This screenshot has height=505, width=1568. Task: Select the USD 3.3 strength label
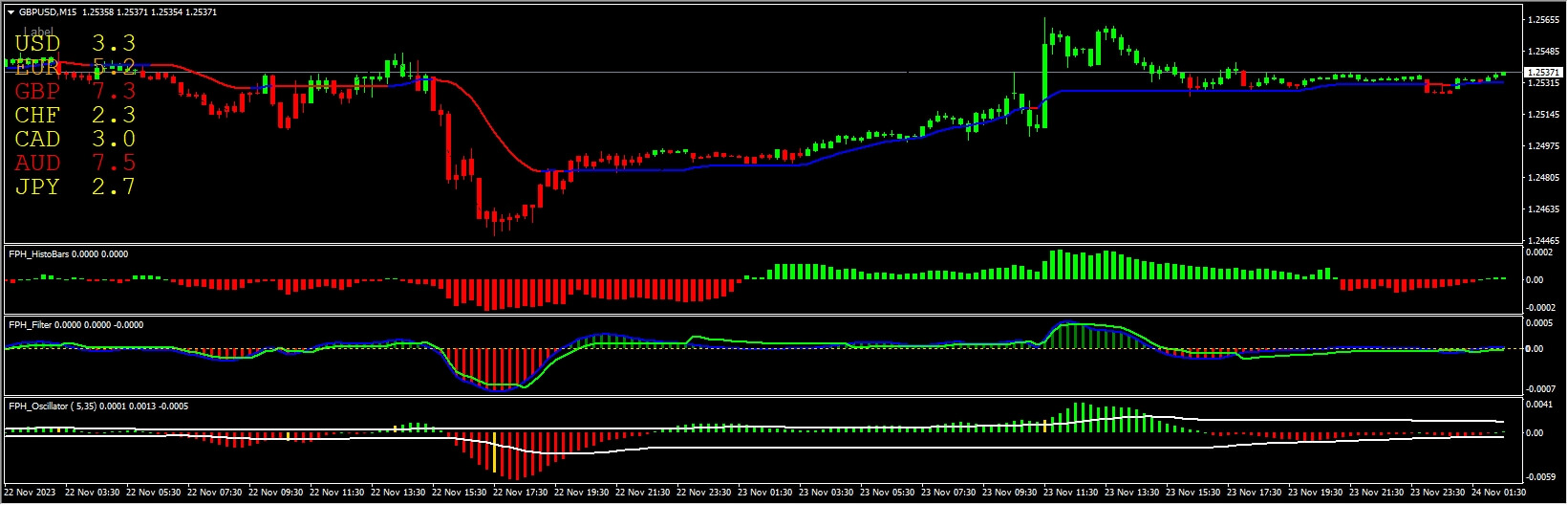coord(75,43)
